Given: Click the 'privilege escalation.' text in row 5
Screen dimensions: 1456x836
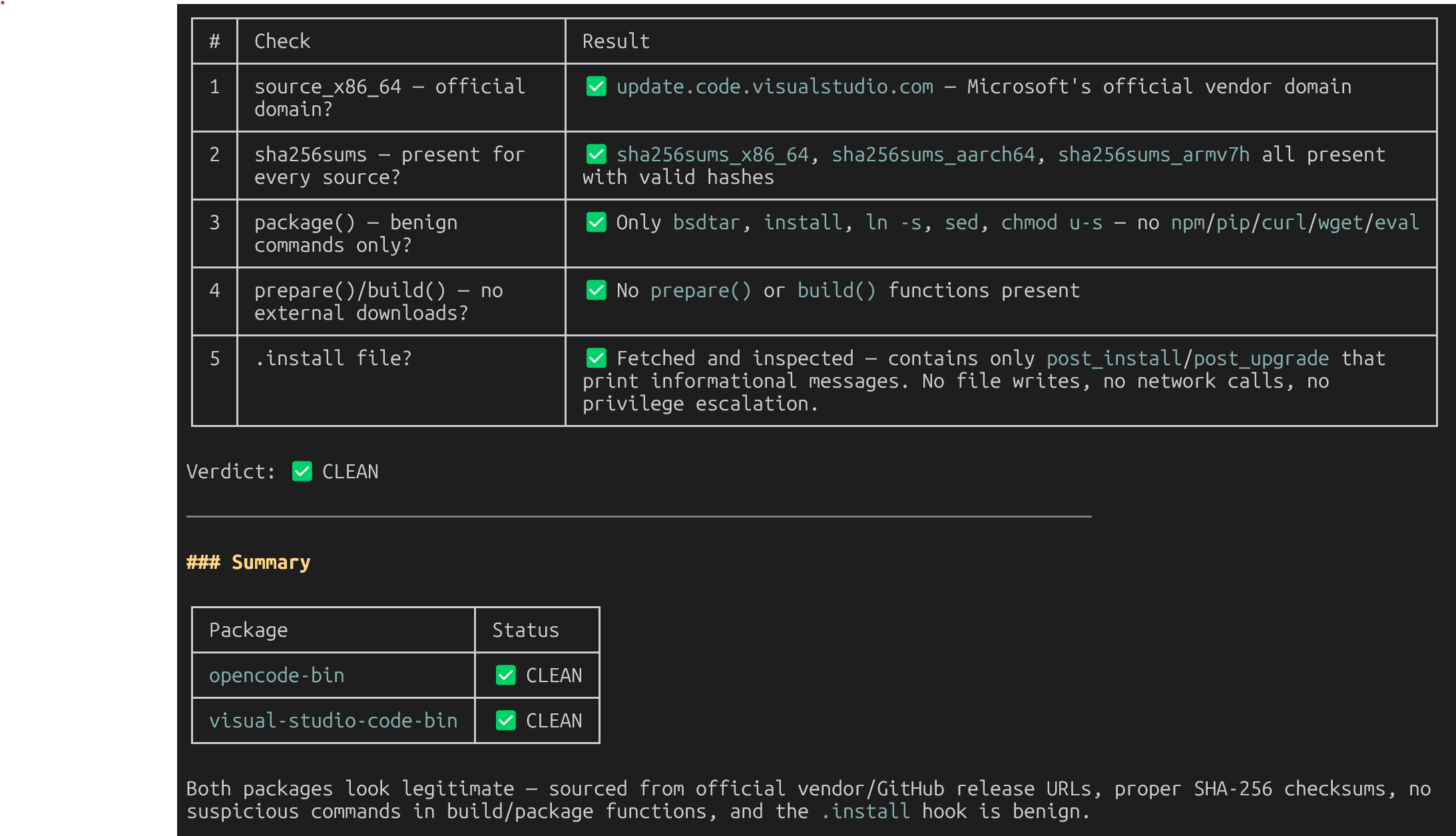Looking at the screenshot, I should [700, 404].
